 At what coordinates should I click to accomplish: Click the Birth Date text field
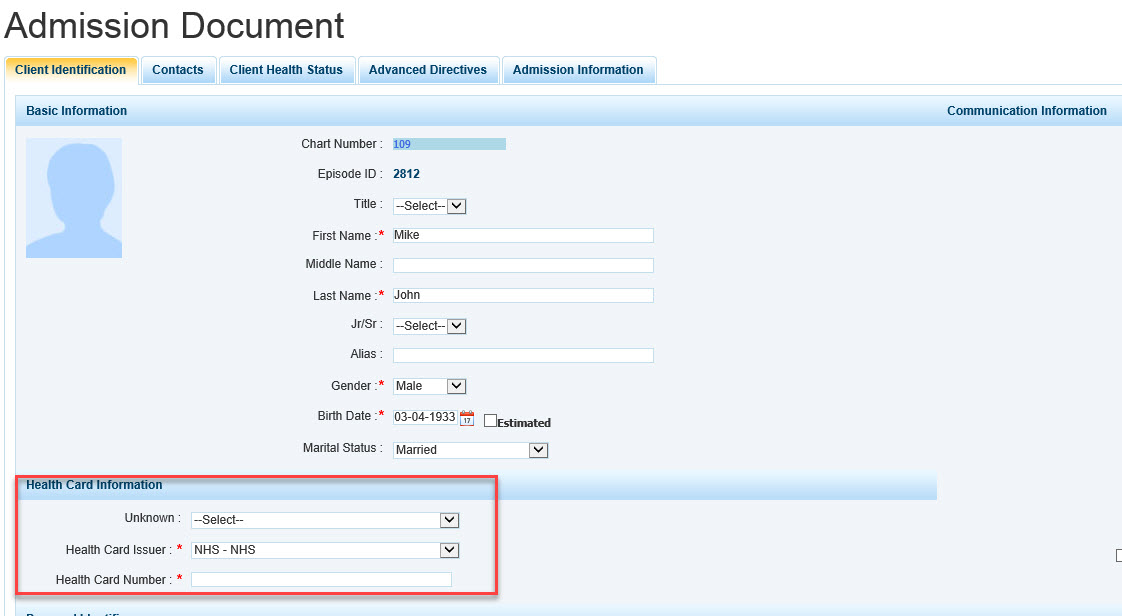pos(424,418)
